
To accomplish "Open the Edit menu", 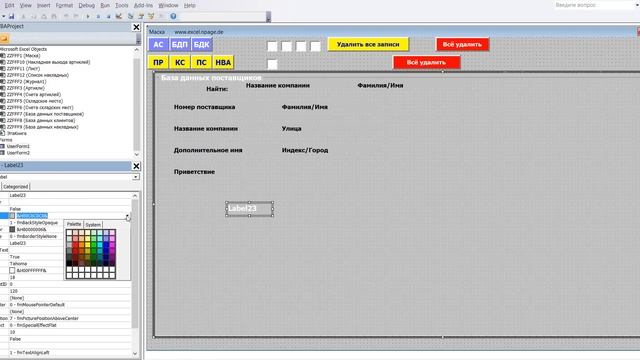I will pos(9,5).
